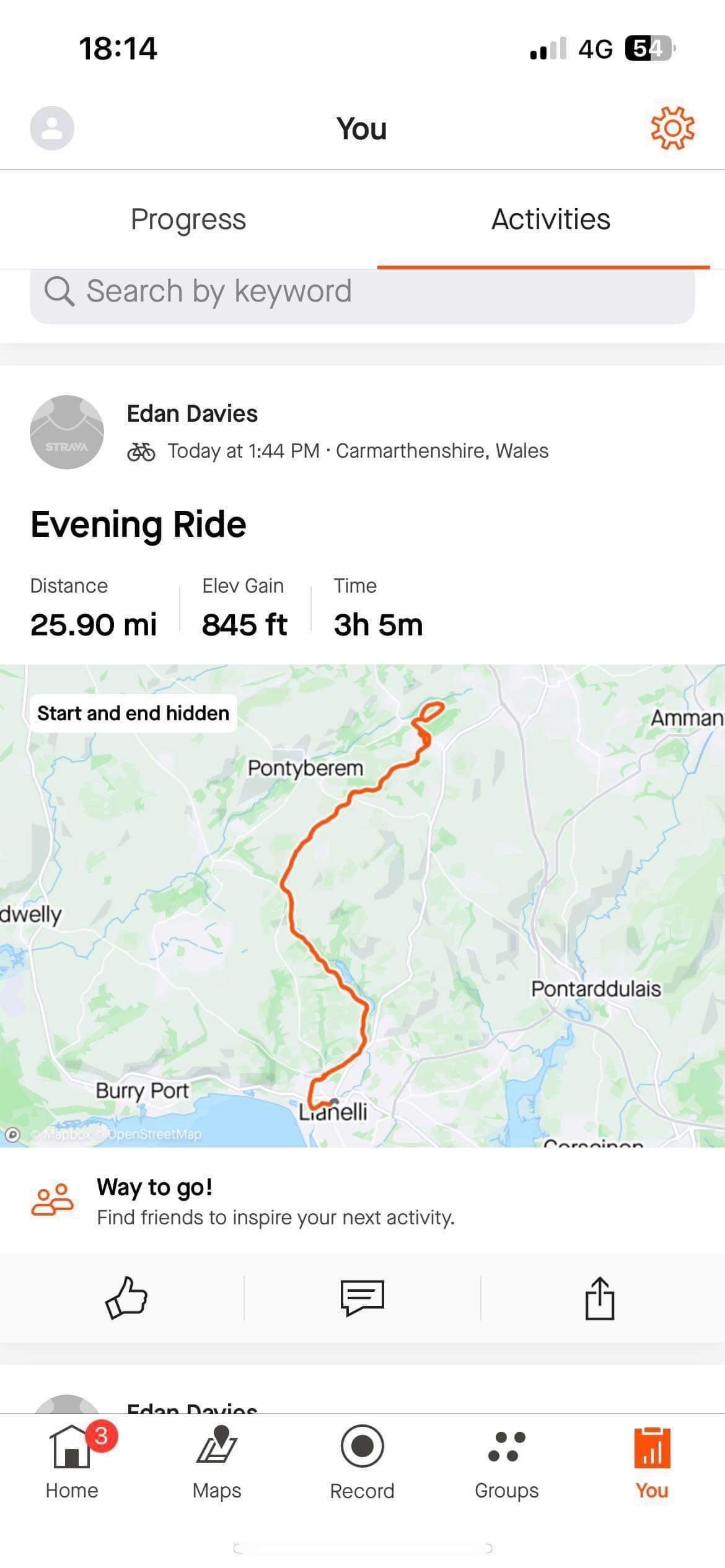
Task: Go to the Home tab with notification badge
Action: 72,1461
